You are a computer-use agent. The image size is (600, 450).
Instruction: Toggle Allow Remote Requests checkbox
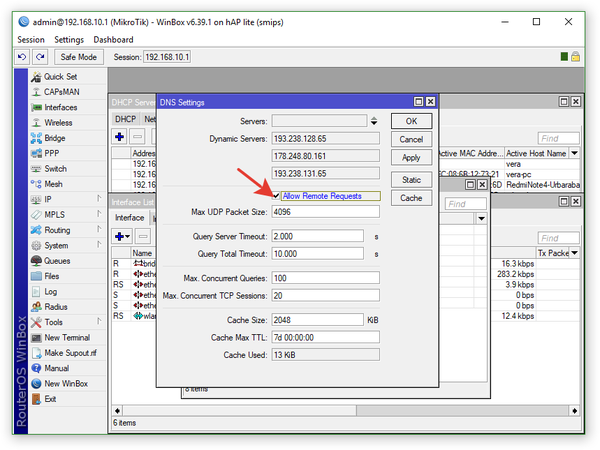277,196
